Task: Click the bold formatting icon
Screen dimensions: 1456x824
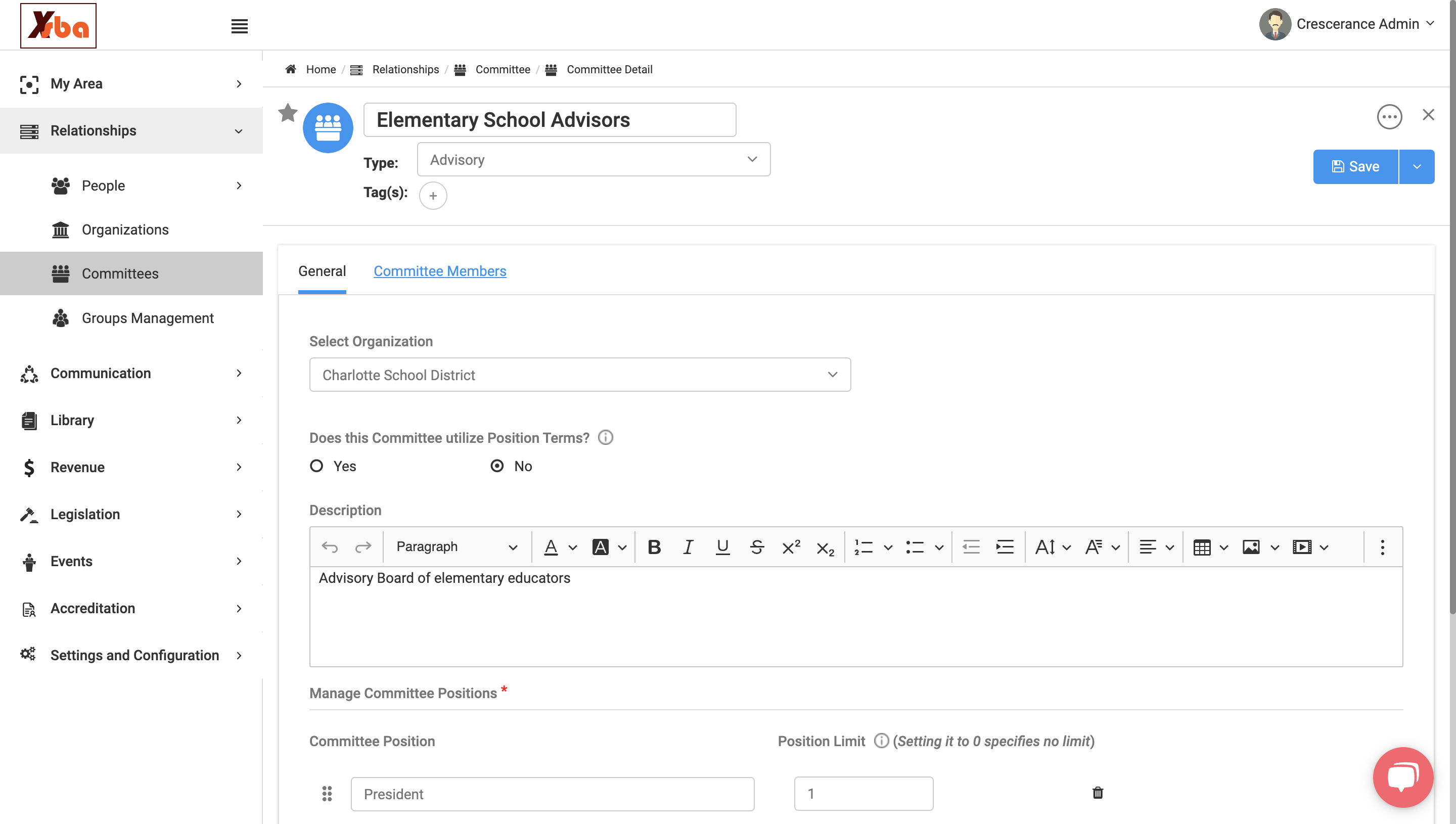Action: [654, 546]
